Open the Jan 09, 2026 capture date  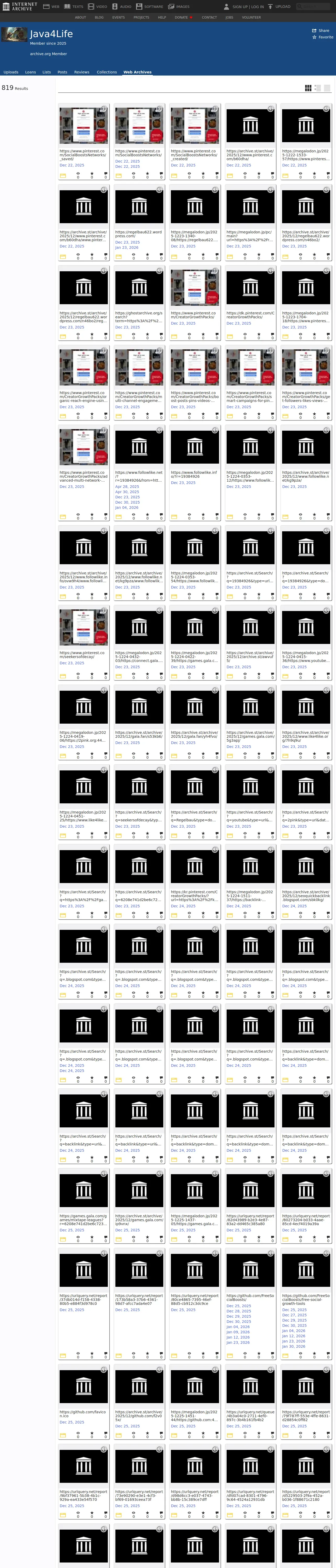[238, 1332]
